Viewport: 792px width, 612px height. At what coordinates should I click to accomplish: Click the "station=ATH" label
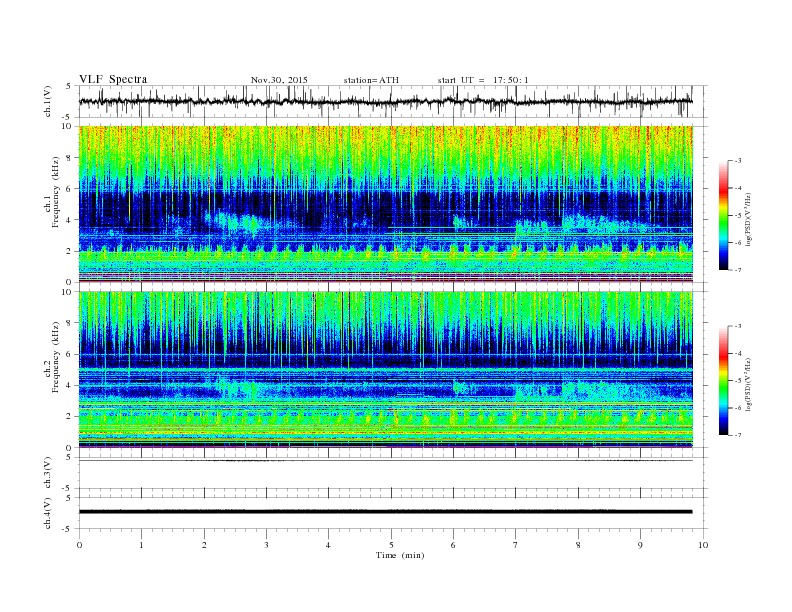click(371, 80)
